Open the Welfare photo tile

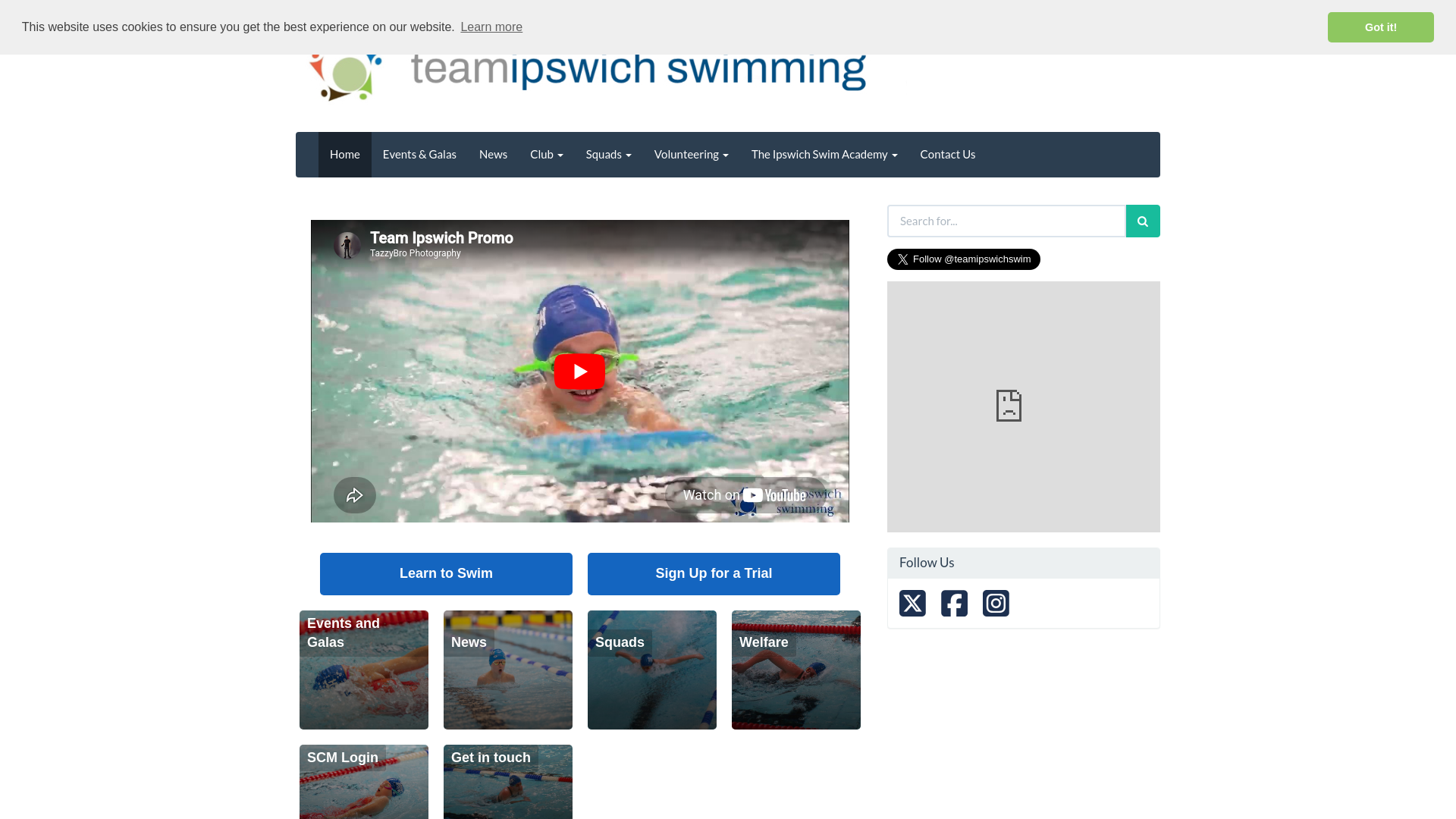pyautogui.click(x=796, y=670)
